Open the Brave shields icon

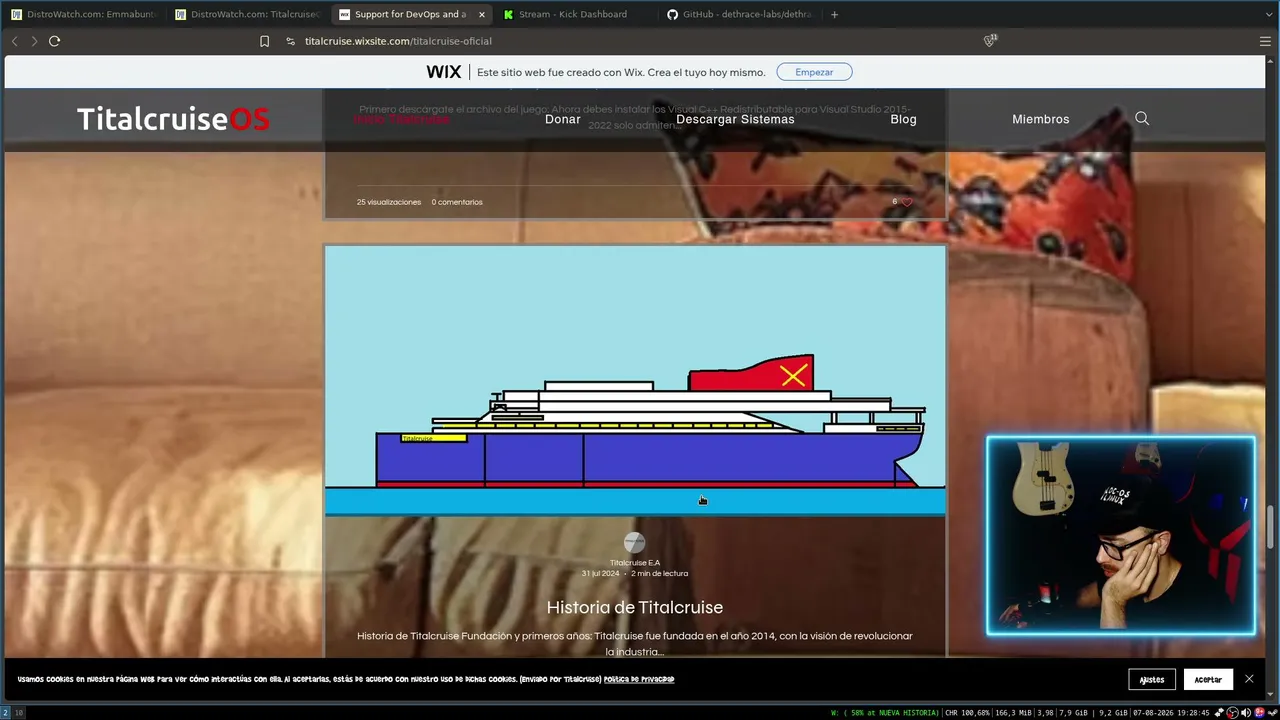[x=990, y=40]
